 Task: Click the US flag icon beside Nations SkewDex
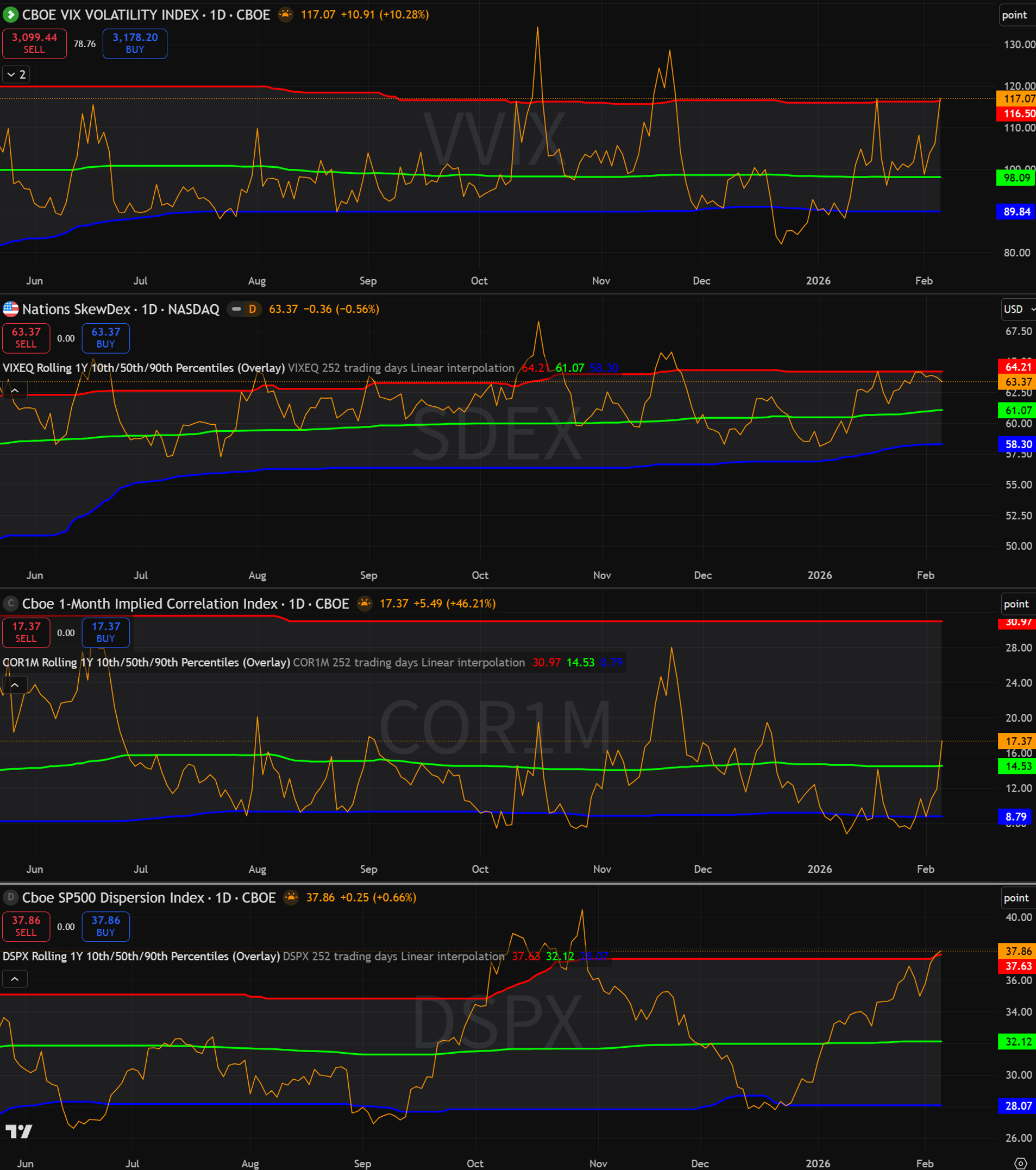coord(10,309)
